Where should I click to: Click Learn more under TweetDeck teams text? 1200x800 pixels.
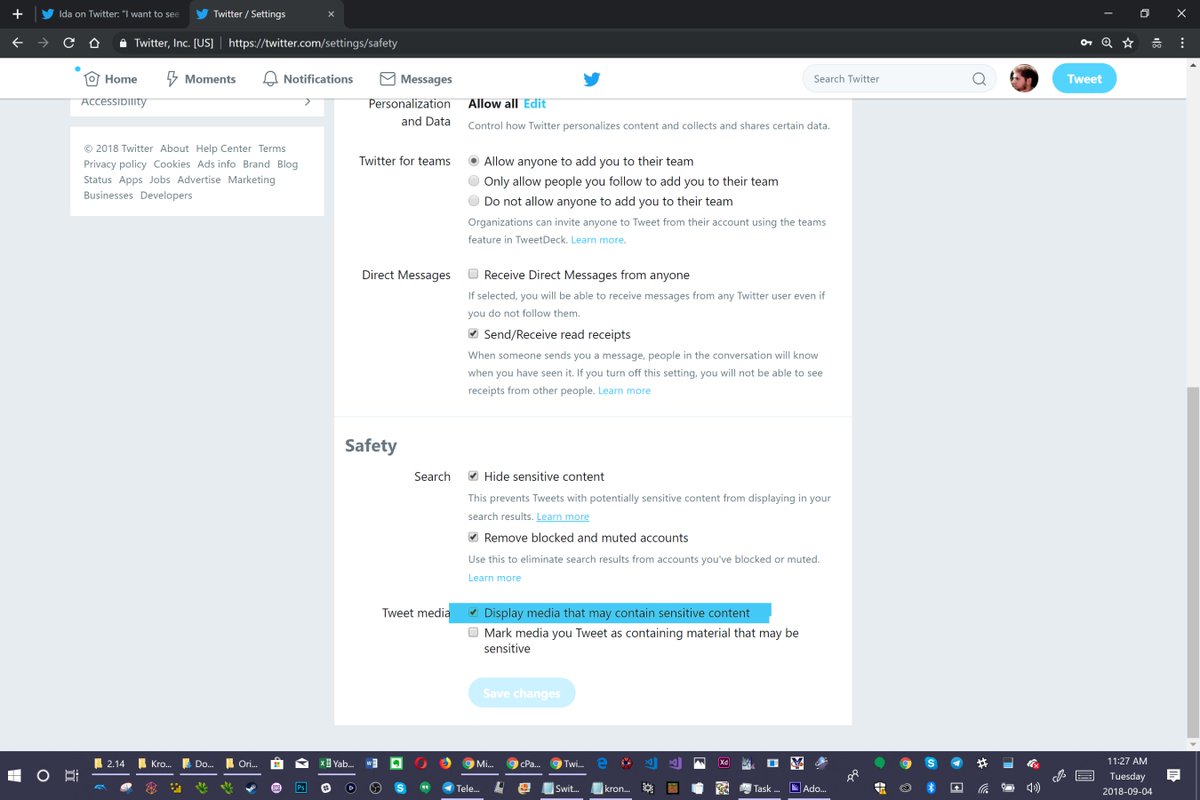tap(598, 240)
